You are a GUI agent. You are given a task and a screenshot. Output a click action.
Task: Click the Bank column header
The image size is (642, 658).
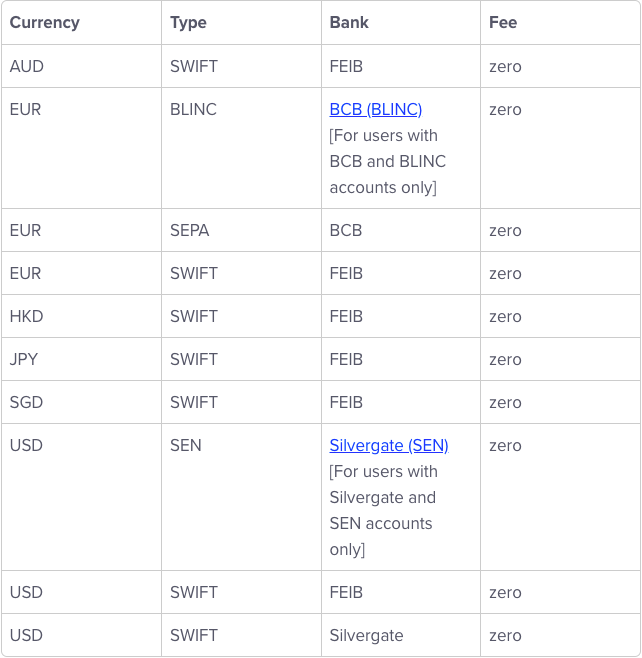pyautogui.click(x=349, y=22)
